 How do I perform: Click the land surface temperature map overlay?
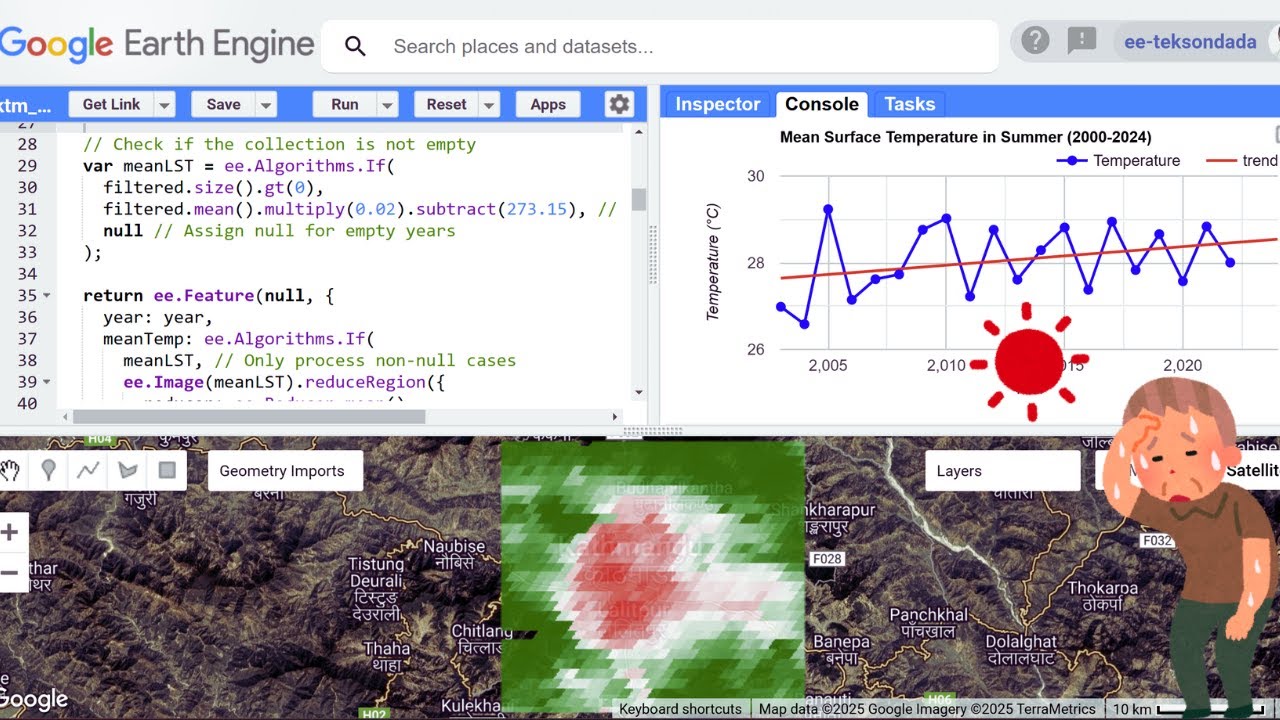pyautogui.click(x=652, y=575)
